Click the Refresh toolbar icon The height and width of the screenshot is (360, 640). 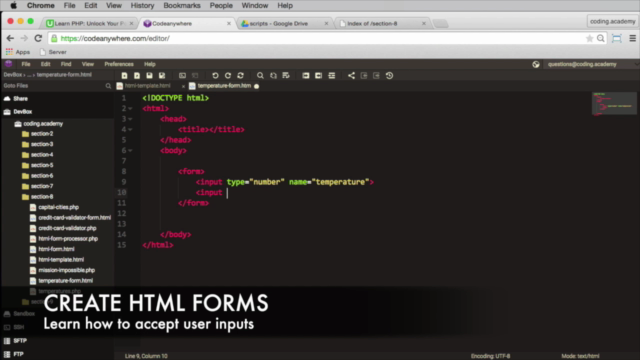pyautogui.click(x=240, y=76)
